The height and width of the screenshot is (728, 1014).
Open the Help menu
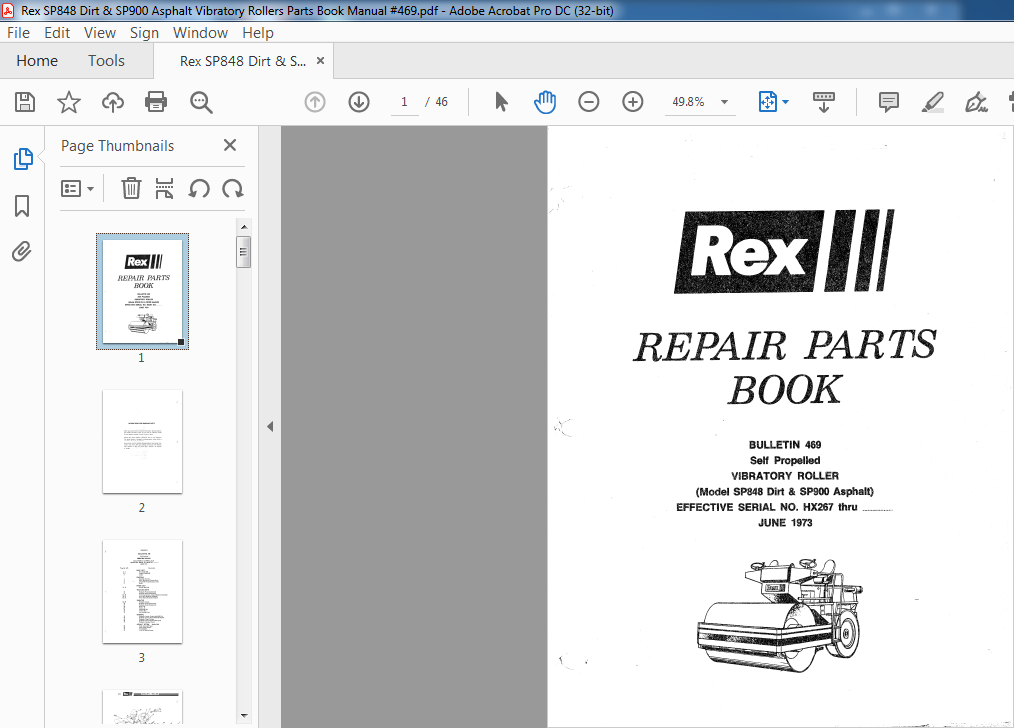258,32
